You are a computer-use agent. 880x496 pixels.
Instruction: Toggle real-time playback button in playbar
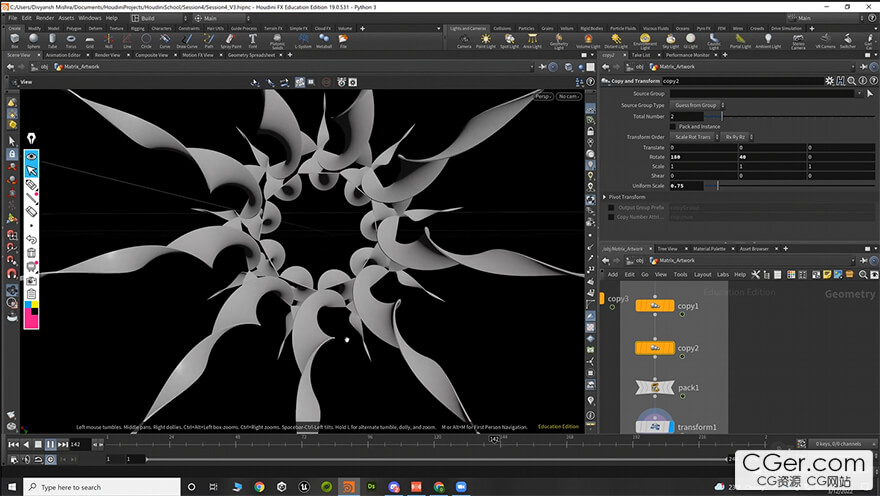tap(51, 459)
